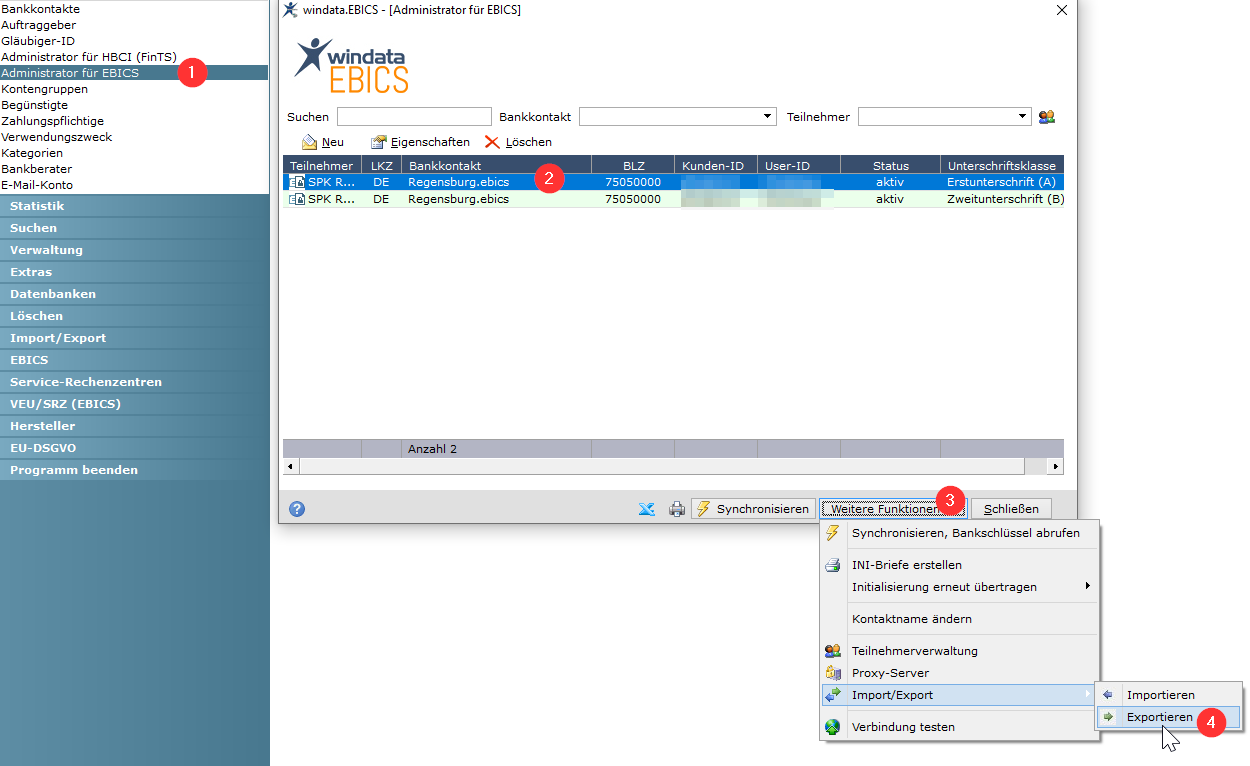
Task: Click the Synchronisieren button in the bottom bar
Action: (x=752, y=509)
